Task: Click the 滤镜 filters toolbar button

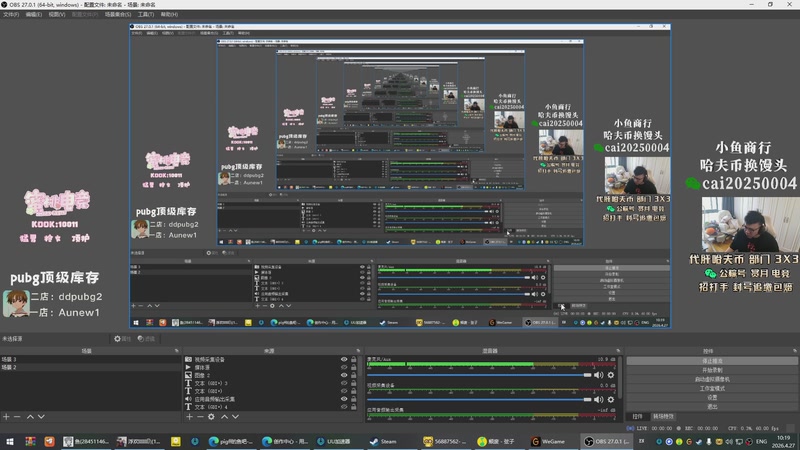Action: pos(146,339)
